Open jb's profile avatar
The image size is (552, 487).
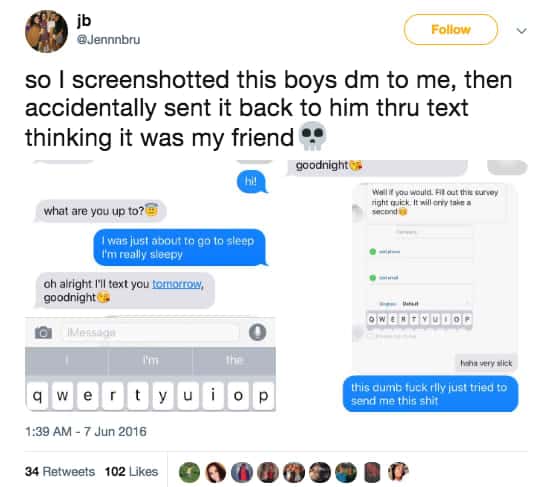point(46,31)
